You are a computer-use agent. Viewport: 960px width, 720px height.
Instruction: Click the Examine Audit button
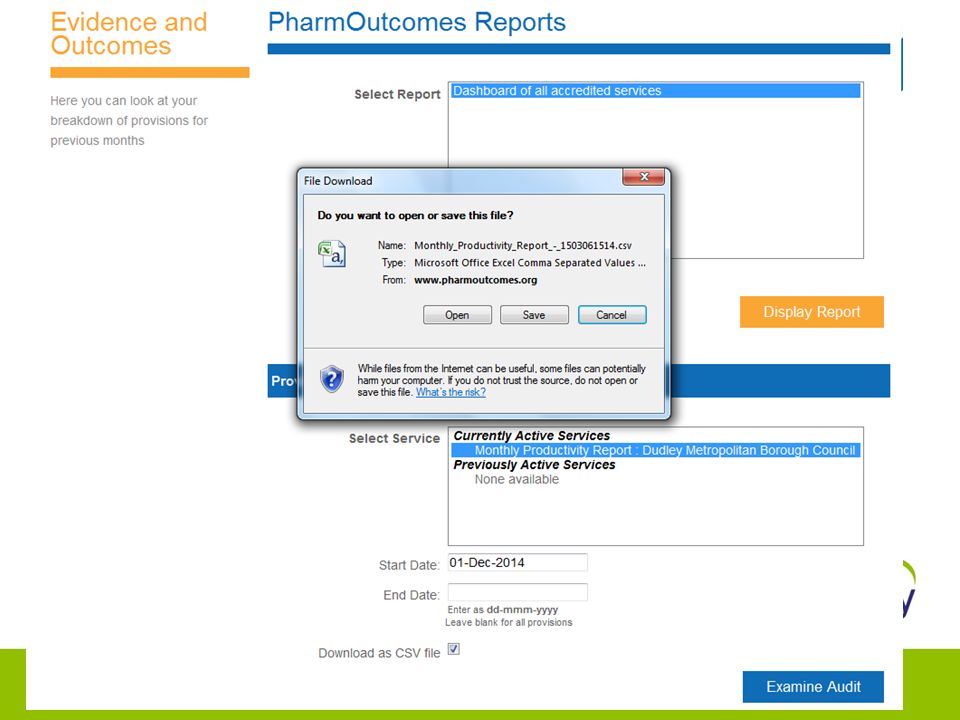click(813, 687)
